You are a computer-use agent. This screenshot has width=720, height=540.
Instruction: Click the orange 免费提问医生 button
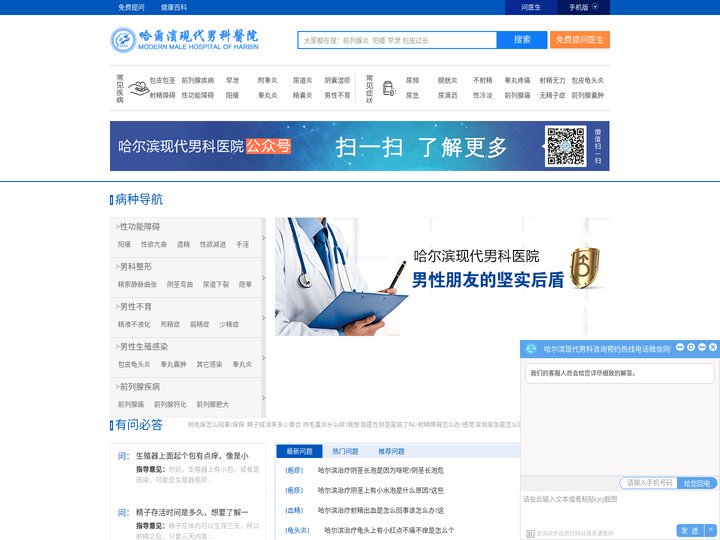click(579, 40)
